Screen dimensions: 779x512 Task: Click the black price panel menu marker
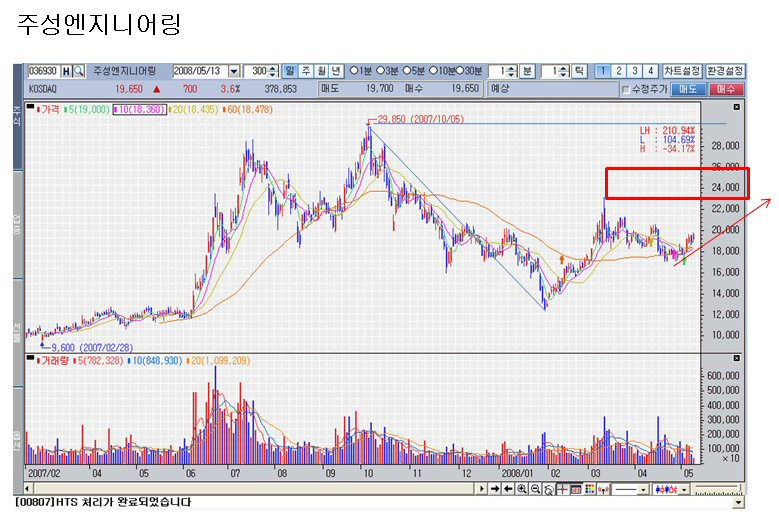coord(31,106)
